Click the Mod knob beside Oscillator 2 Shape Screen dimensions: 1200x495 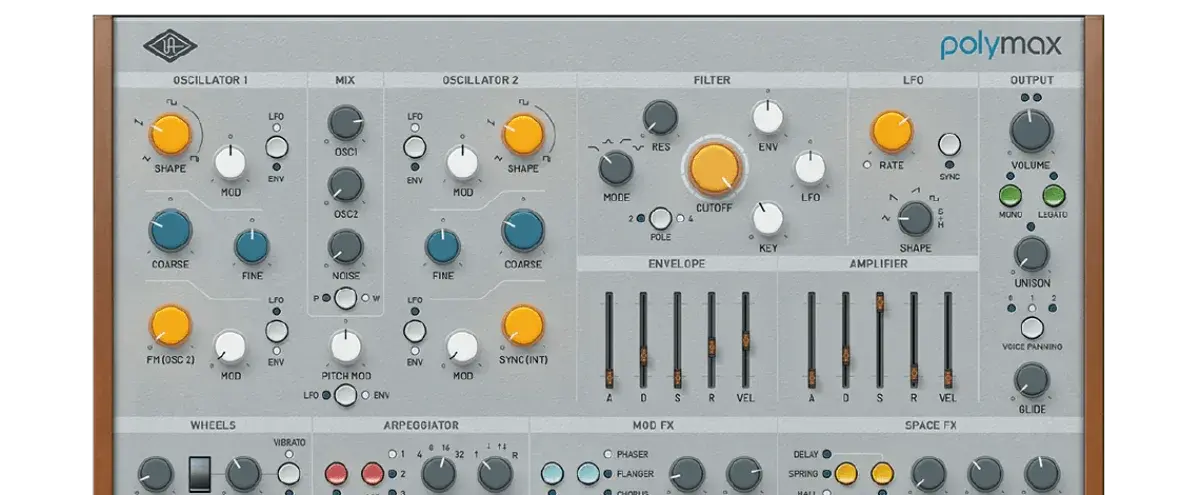[x=462, y=163]
